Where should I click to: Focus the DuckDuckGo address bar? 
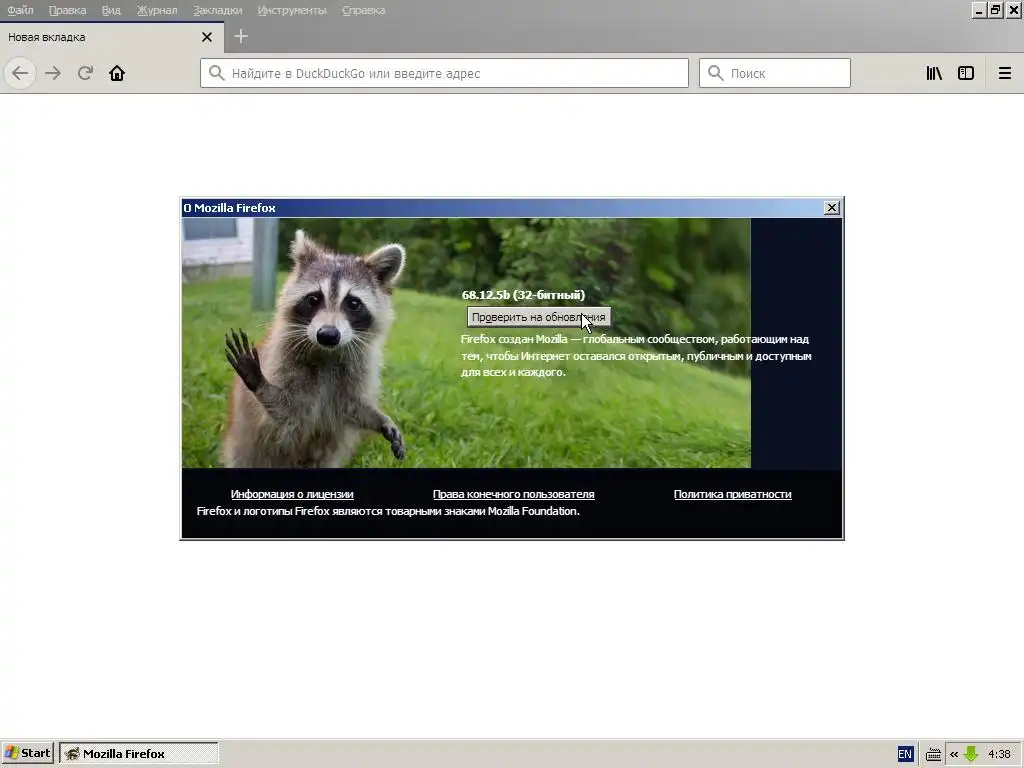tap(444, 73)
